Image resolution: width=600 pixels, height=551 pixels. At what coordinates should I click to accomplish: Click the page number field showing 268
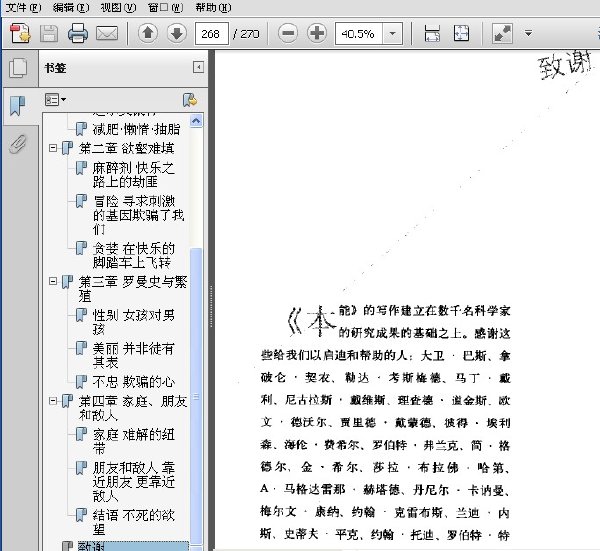(212, 34)
